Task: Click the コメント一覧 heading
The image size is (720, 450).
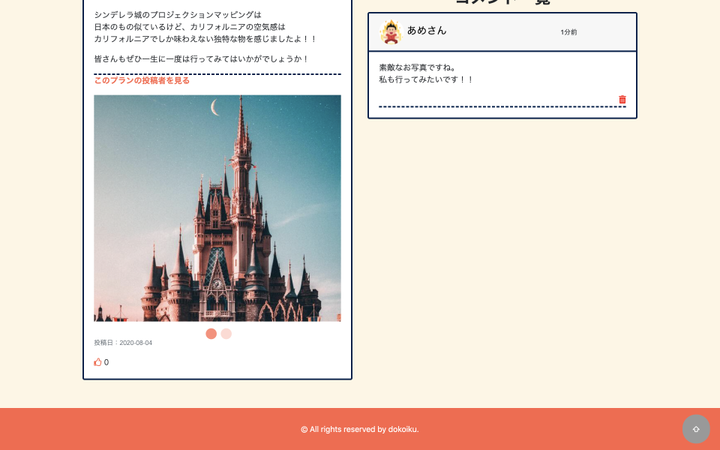Action: 502,3
